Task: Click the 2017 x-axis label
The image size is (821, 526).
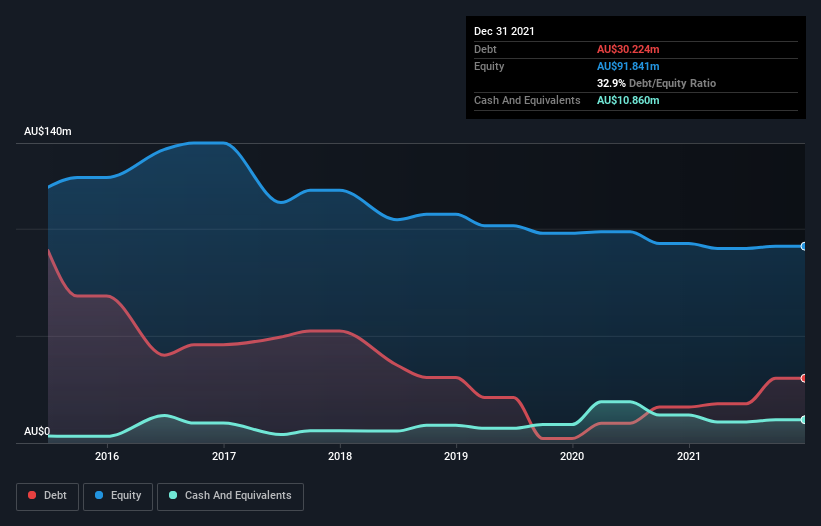Action: click(224, 456)
